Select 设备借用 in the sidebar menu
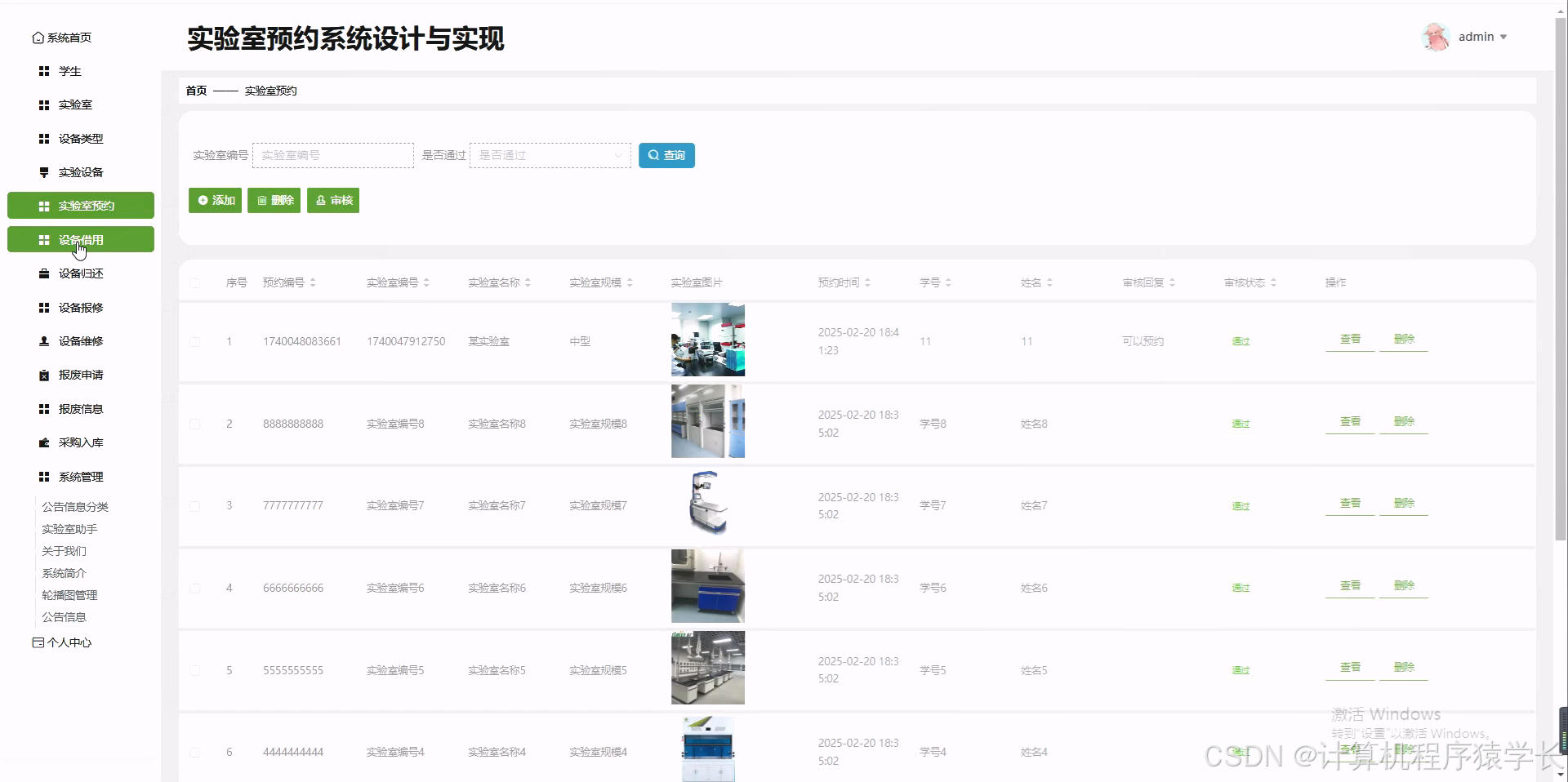Image resolution: width=1568 pixels, height=782 pixels. [80, 239]
